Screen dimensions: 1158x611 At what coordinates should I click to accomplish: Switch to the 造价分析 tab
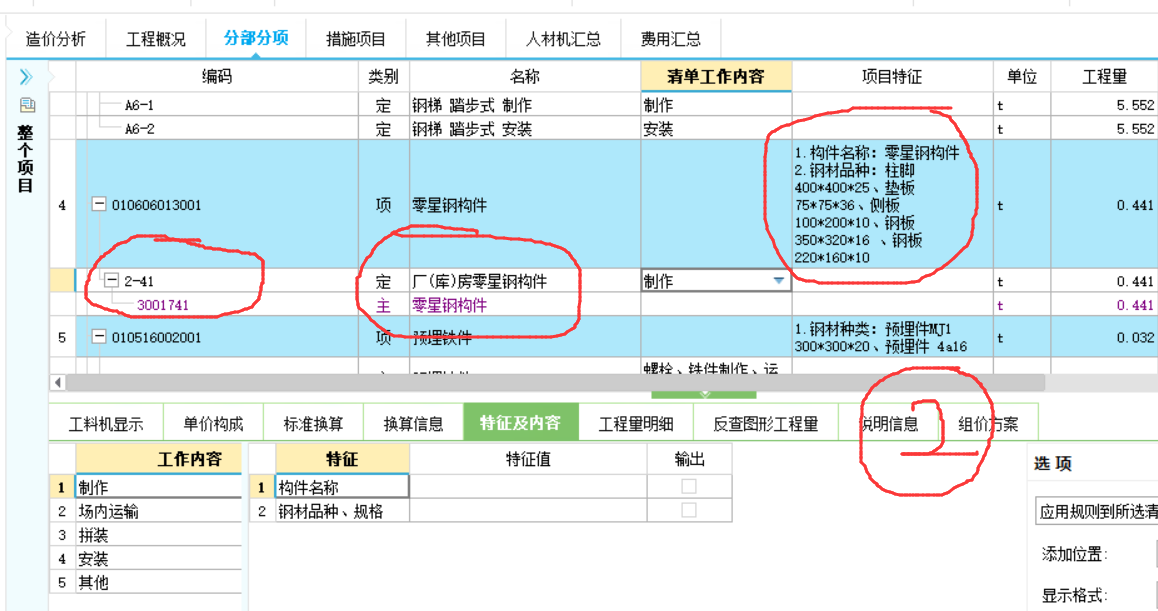pos(55,38)
